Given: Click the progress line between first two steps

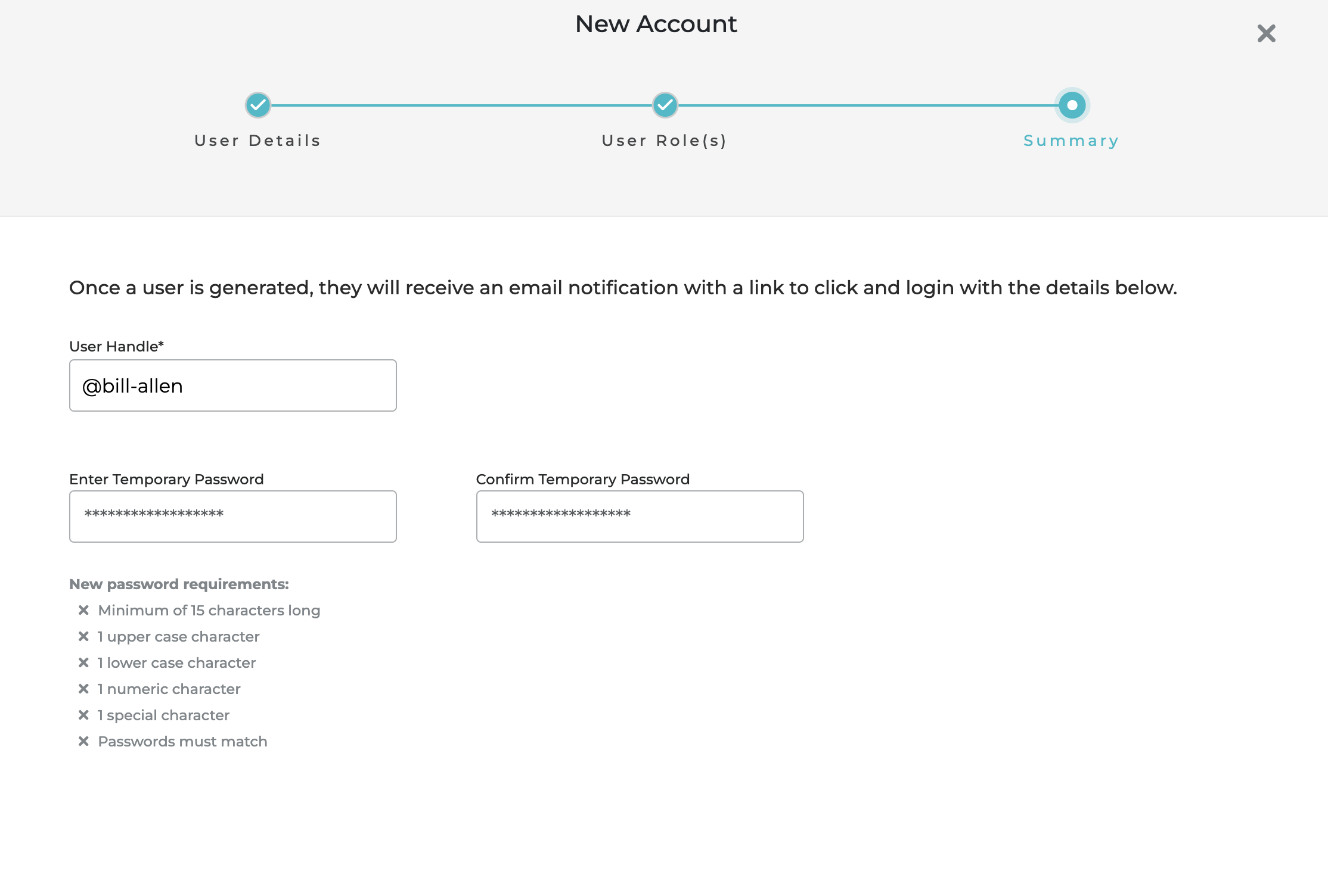Looking at the screenshot, I should 462,105.
